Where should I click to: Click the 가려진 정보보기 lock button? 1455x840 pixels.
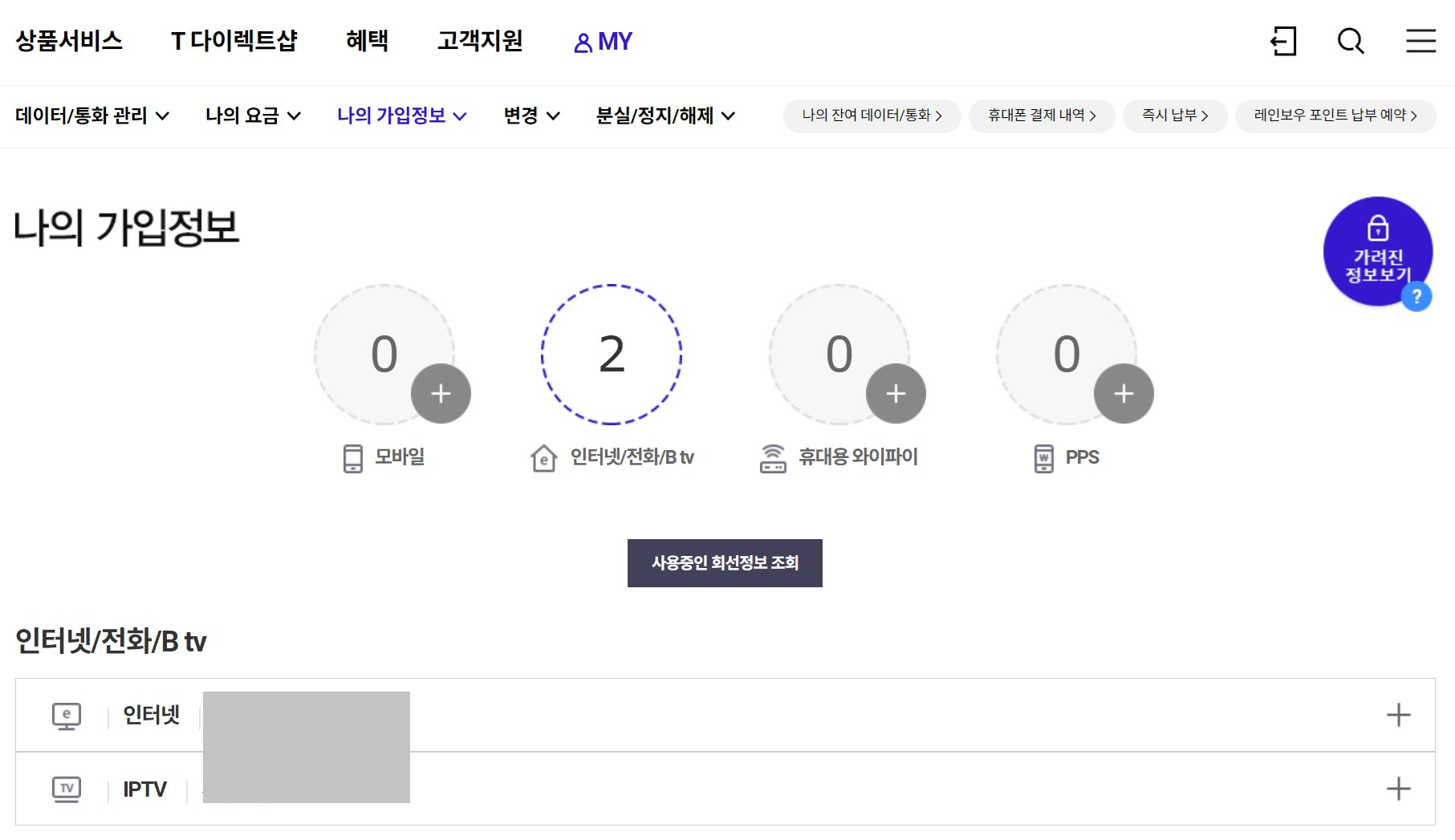[x=1377, y=250]
